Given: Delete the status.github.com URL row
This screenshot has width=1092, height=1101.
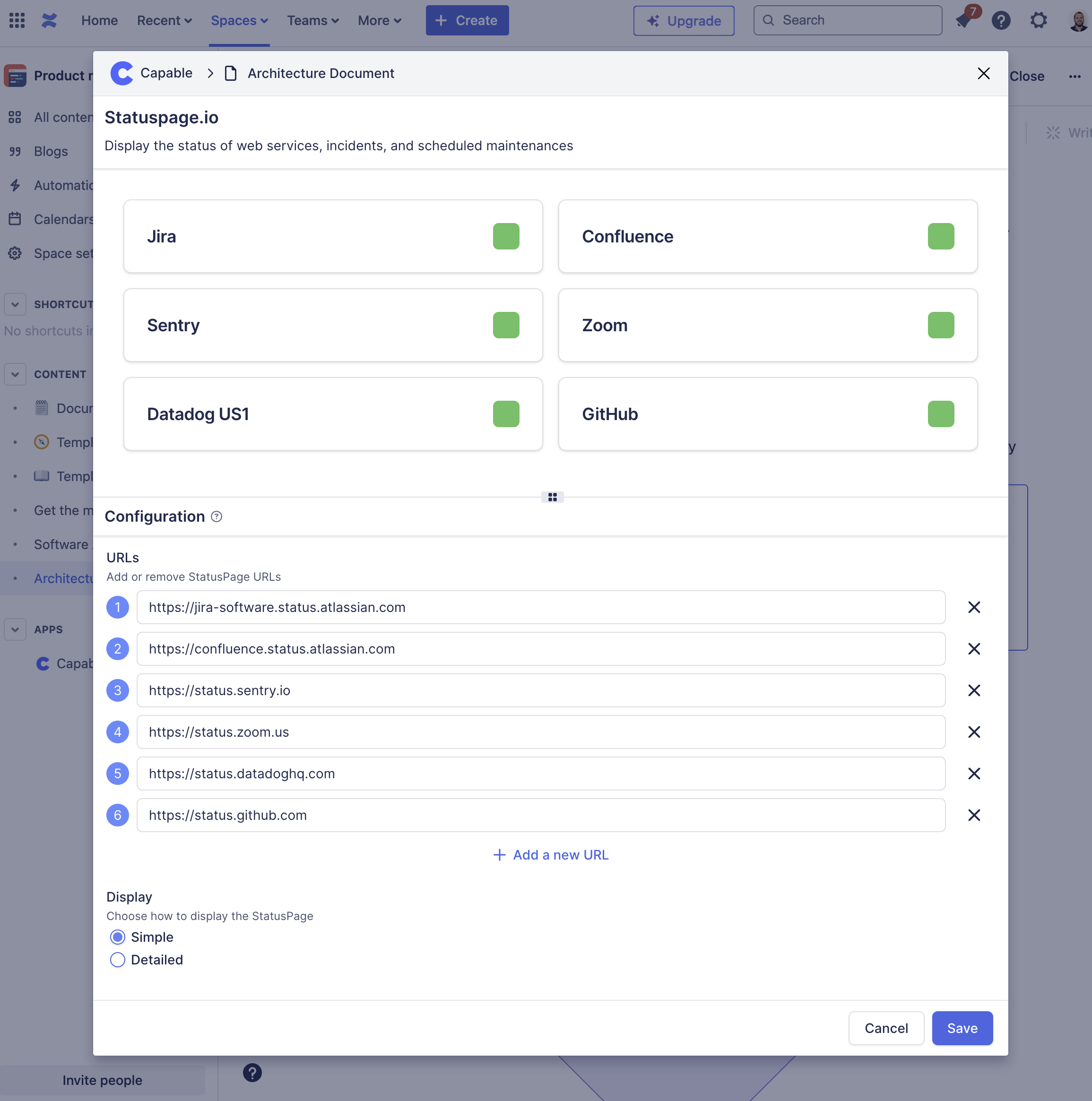Looking at the screenshot, I should (973, 816).
